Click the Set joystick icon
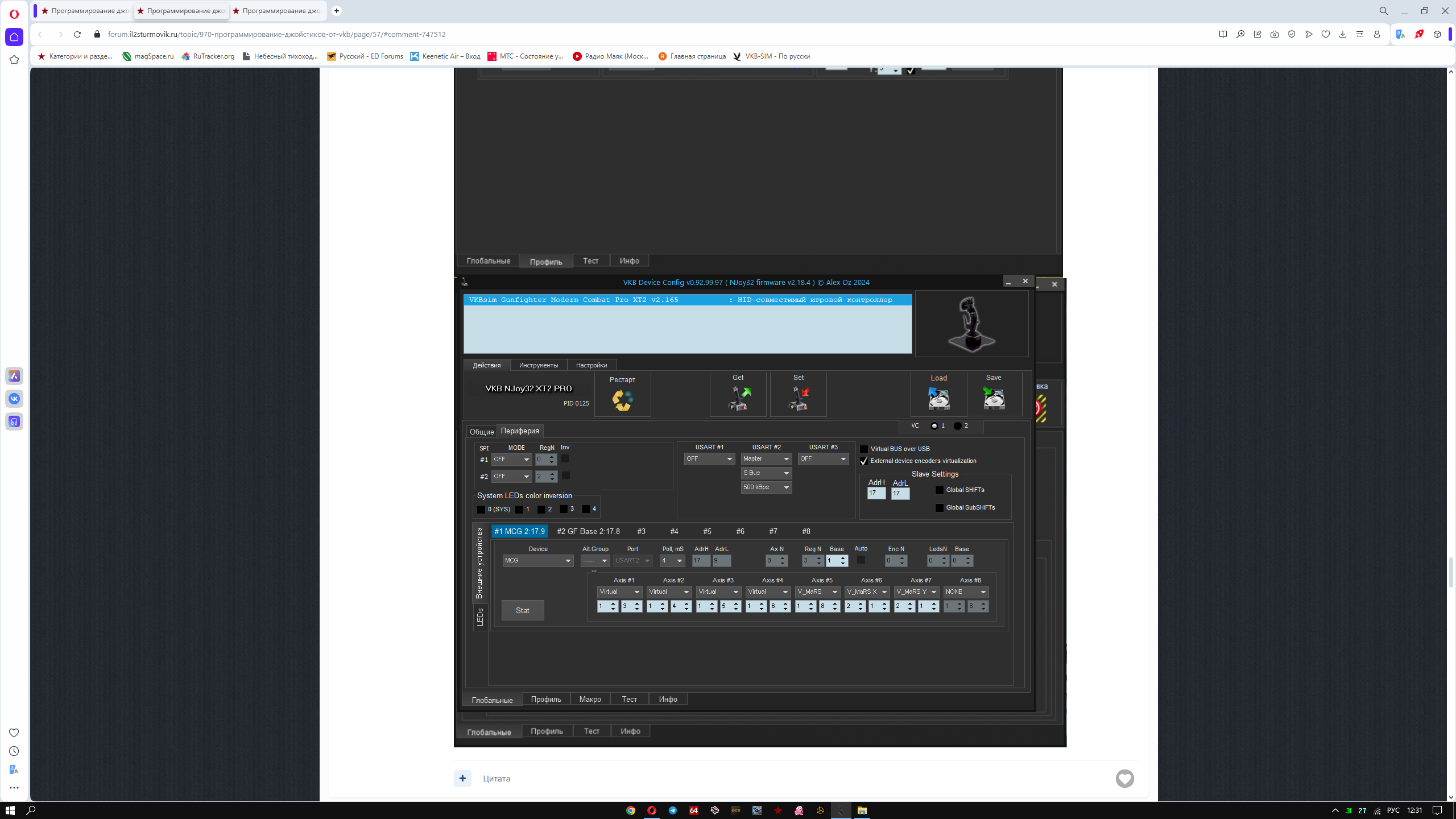This screenshot has height=819, width=1456. click(799, 398)
